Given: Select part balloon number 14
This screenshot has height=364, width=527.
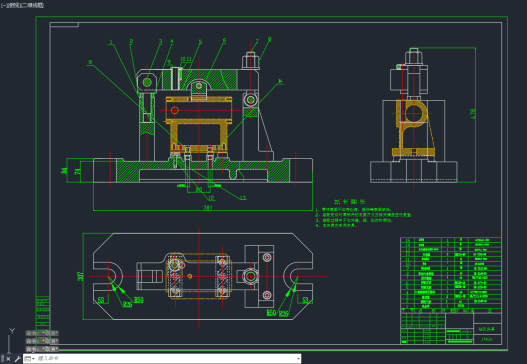Looking at the screenshot, I should coord(280,81).
